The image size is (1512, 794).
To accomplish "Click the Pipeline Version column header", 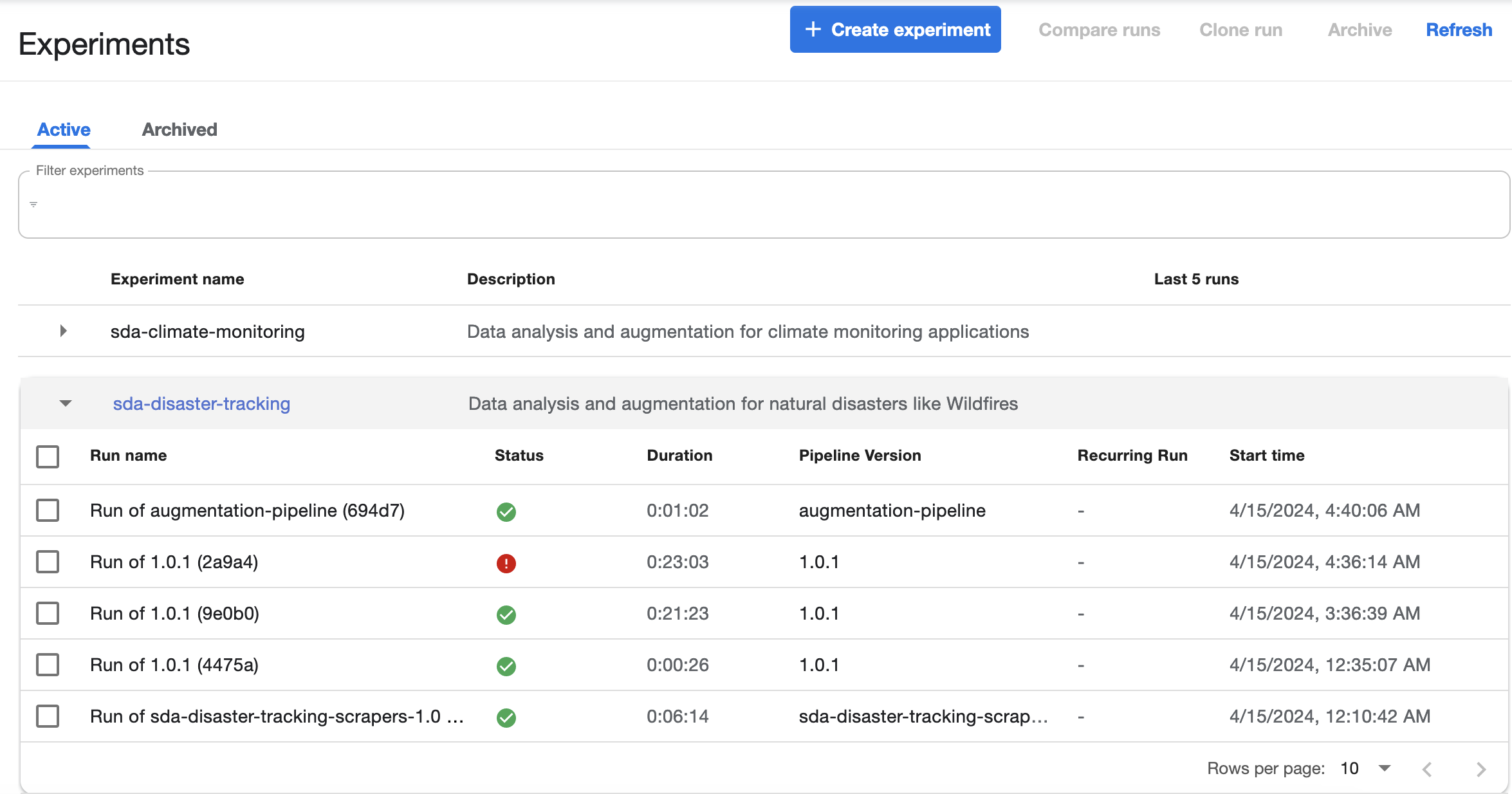I will (x=860, y=455).
